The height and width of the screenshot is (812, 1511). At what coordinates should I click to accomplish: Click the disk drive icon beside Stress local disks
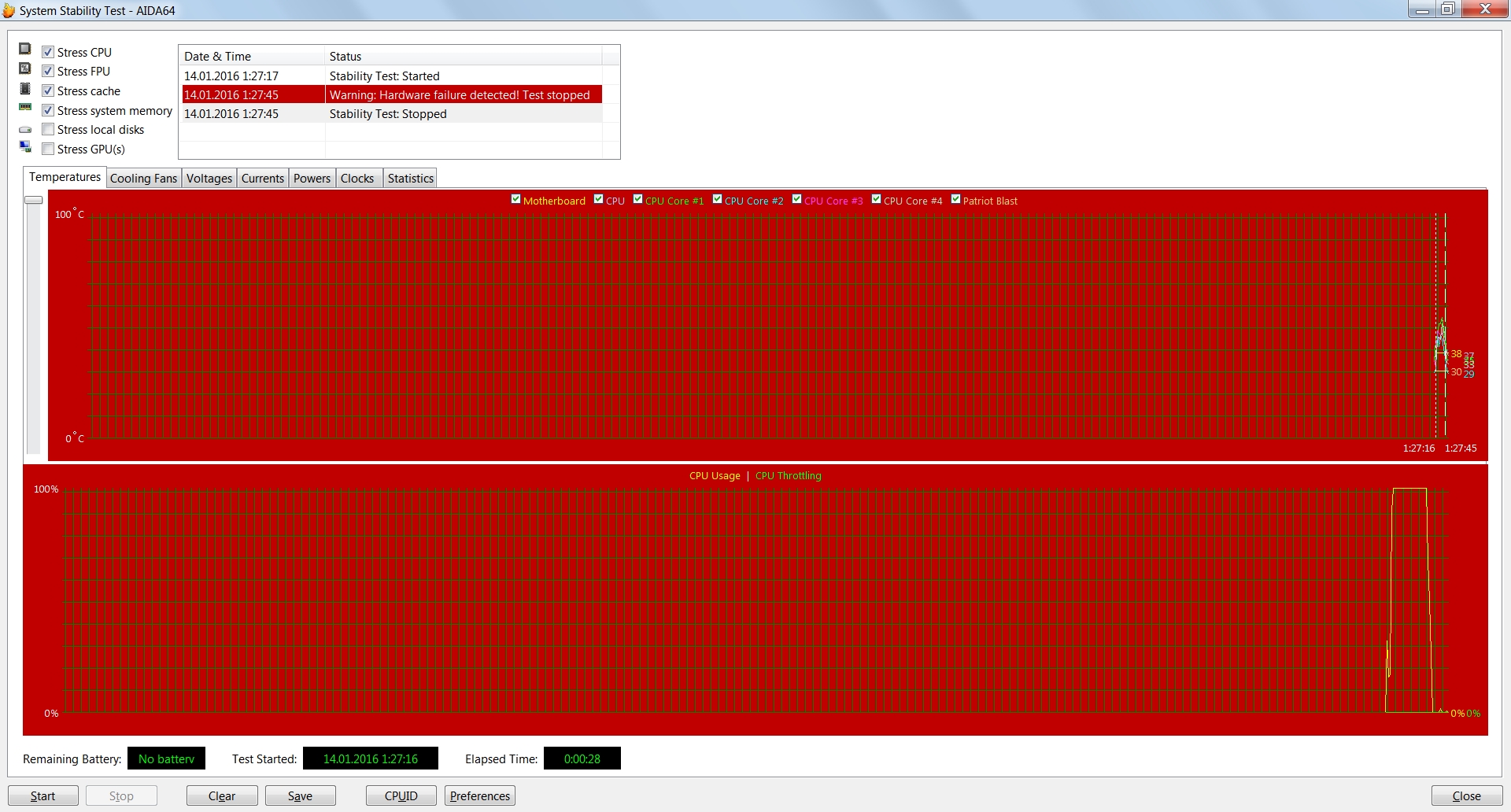click(25, 129)
